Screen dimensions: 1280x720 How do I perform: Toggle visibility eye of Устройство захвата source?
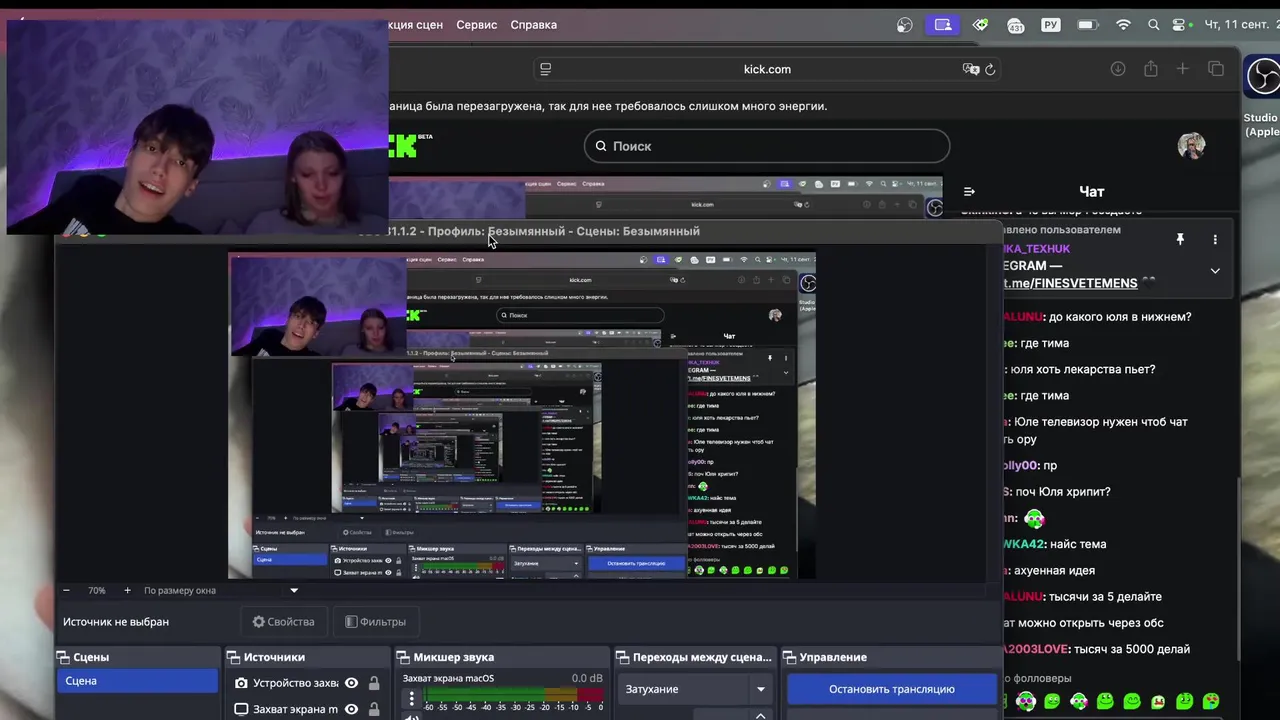pyautogui.click(x=351, y=683)
